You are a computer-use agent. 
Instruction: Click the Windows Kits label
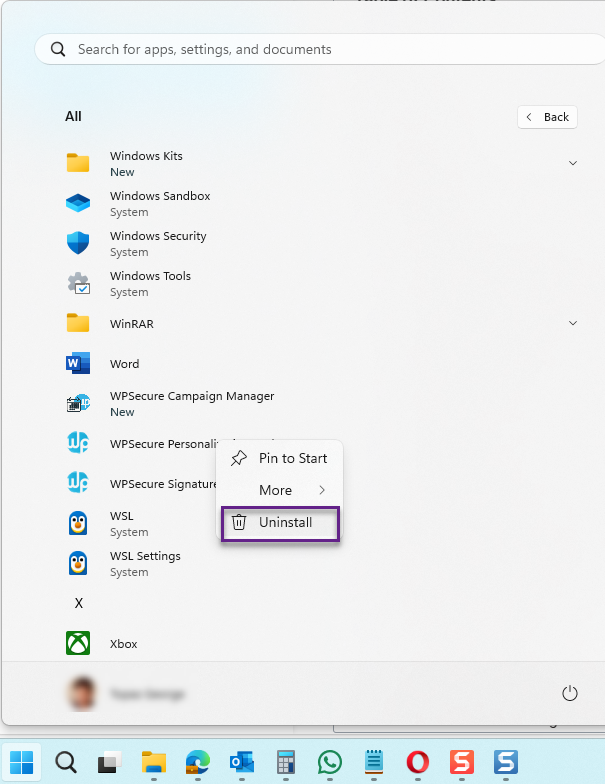click(x=146, y=156)
